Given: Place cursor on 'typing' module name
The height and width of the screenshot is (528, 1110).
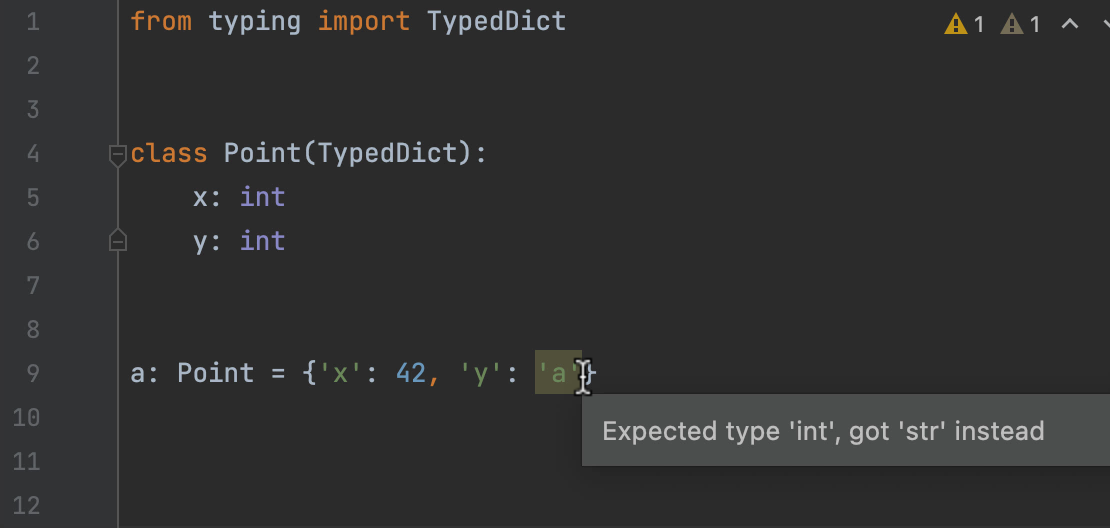Looking at the screenshot, I should click(254, 21).
